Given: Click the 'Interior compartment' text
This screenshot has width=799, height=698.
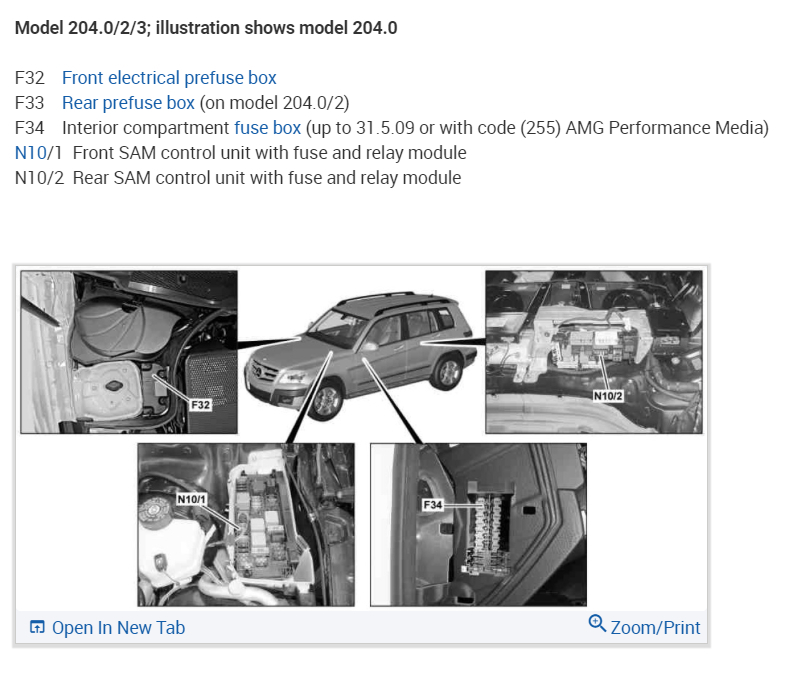Looking at the screenshot, I should point(146,128).
